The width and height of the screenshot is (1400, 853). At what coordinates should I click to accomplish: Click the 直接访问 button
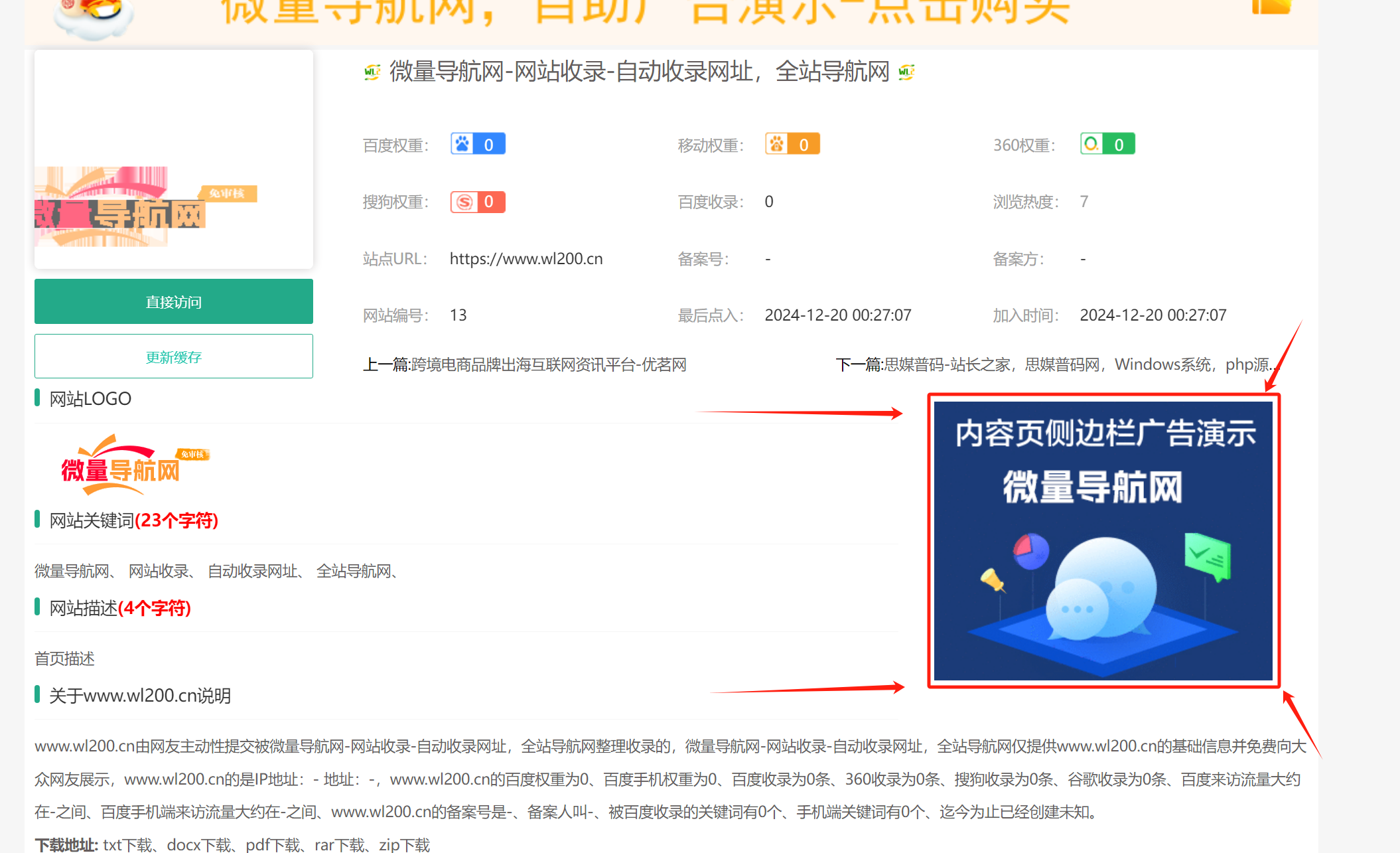(x=174, y=301)
